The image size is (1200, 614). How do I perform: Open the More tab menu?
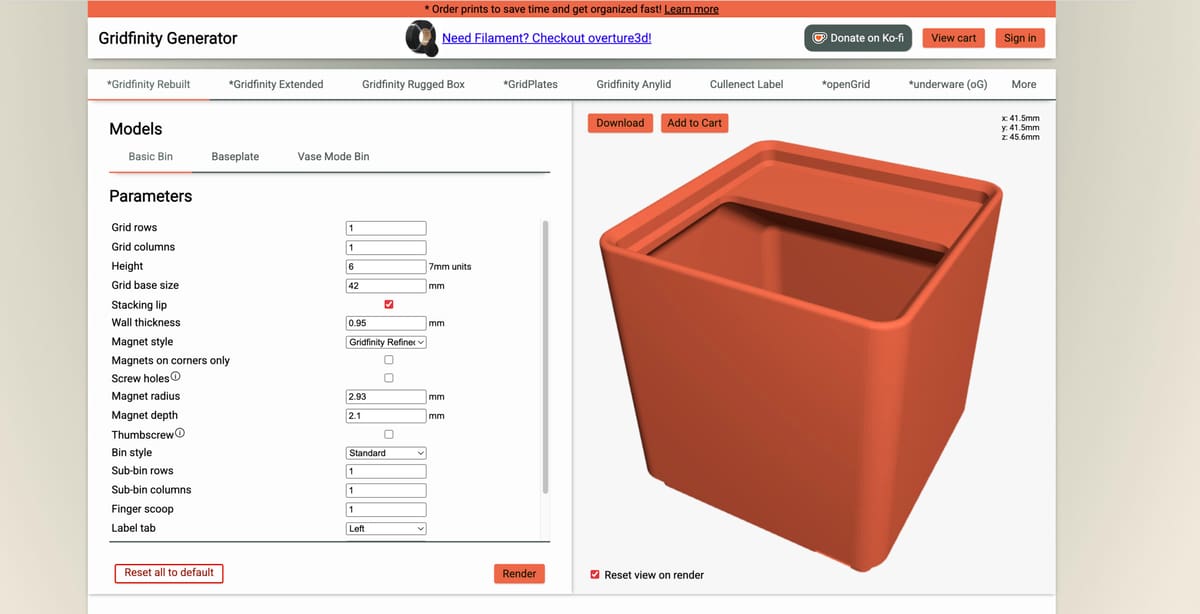[x=1024, y=84]
